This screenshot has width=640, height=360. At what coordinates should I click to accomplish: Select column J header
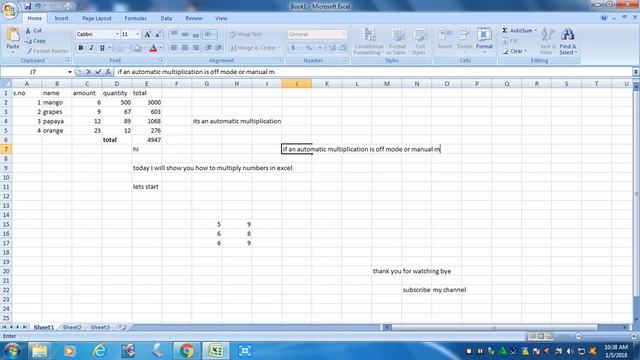point(296,84)
